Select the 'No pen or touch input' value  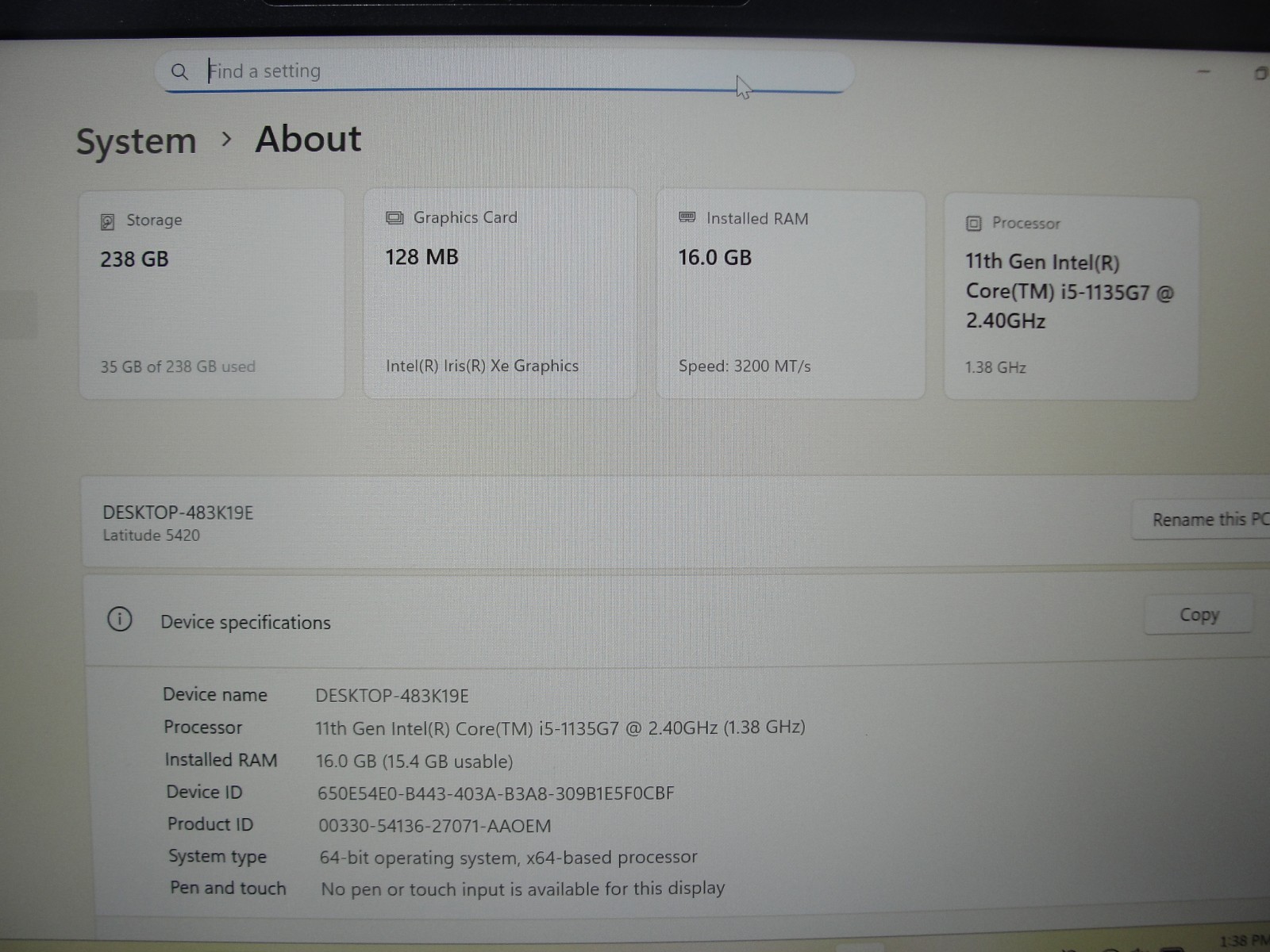(522, 889)
